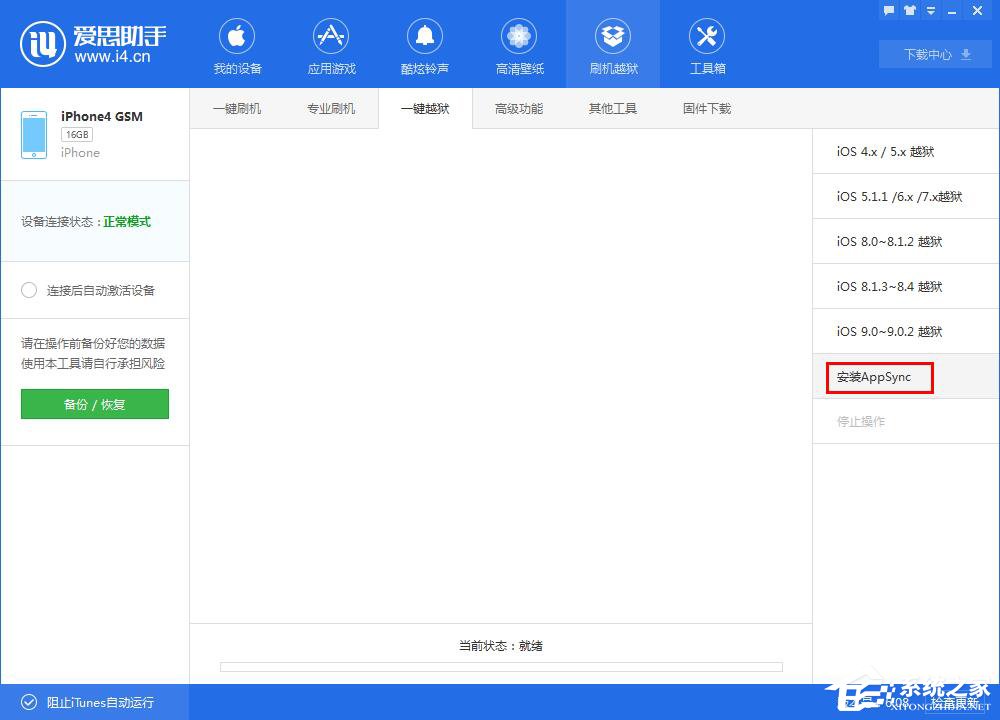Screen dimensions: 1000x720
Task: Click the feedback chat icon in title bar
Action: click(x=889, y=11)
